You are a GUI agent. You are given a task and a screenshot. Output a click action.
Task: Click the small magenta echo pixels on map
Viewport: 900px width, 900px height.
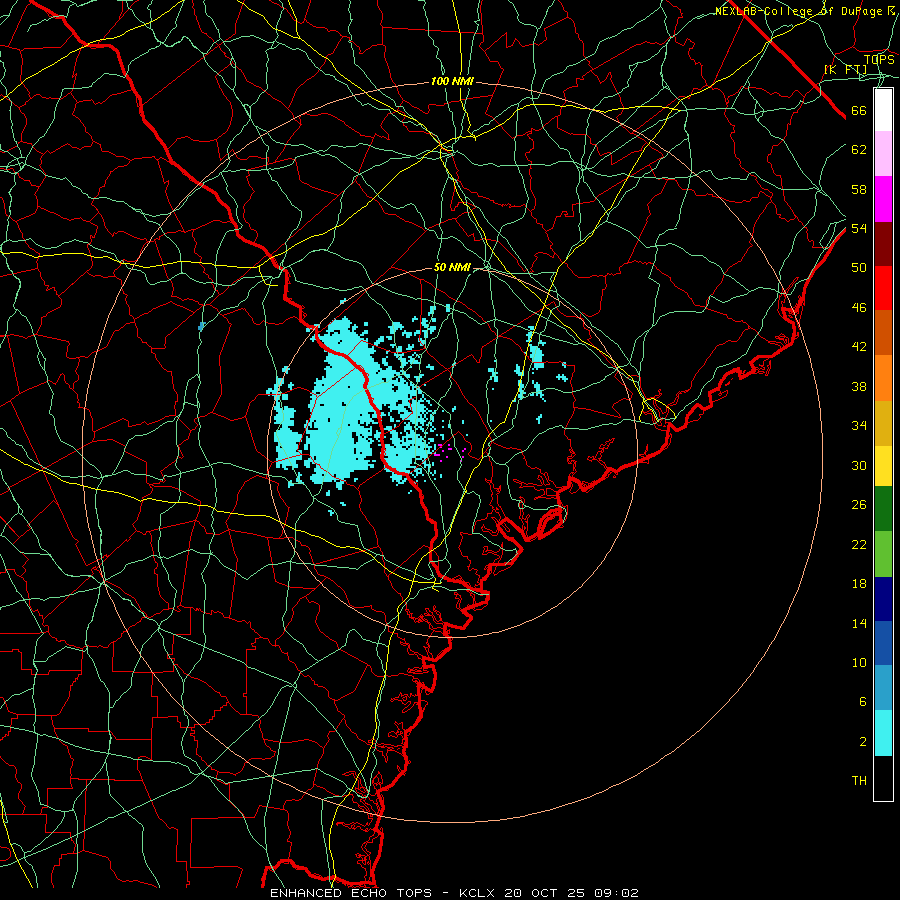pos(448,450)
